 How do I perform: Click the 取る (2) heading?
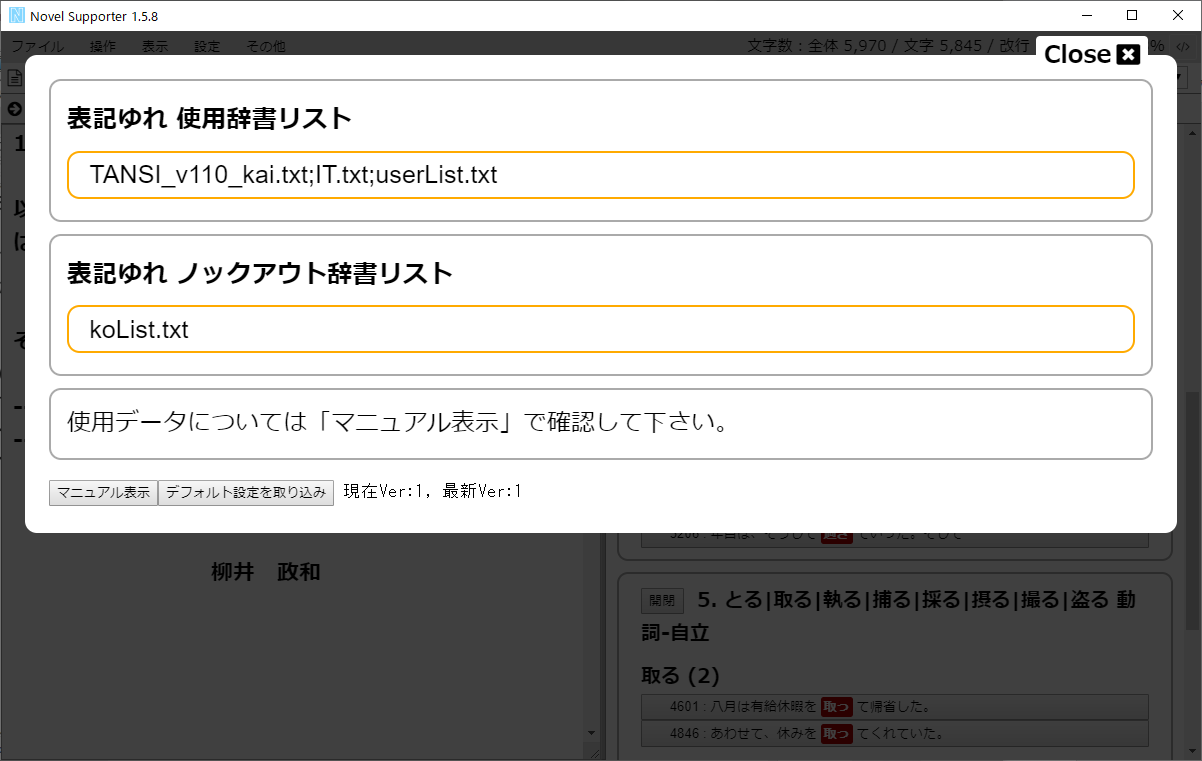[680, 675]
